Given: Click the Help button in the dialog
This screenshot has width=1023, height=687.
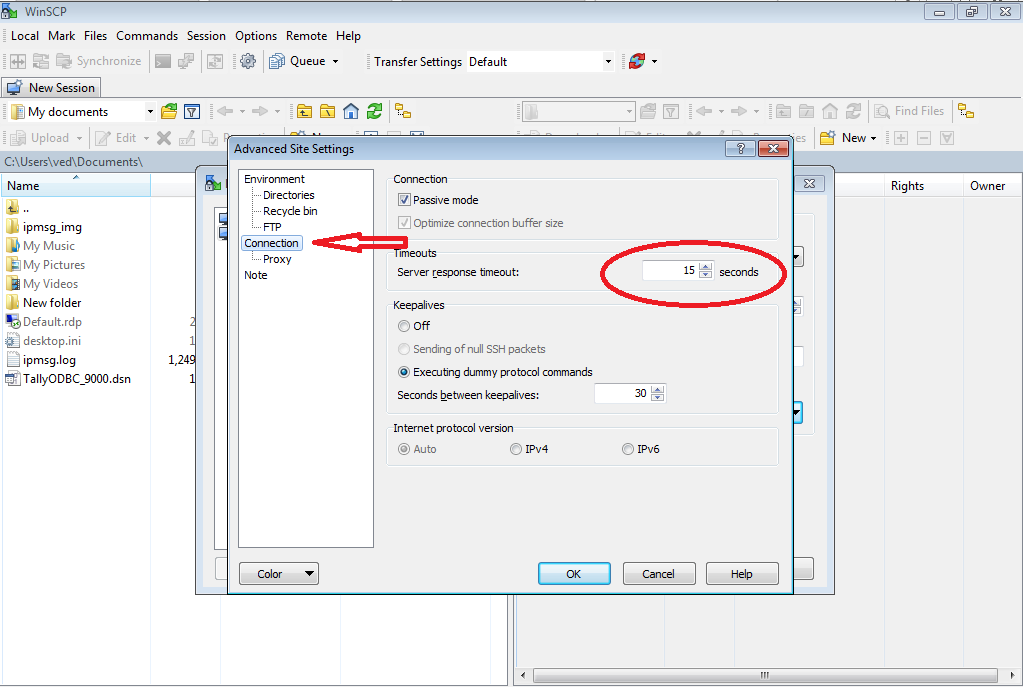Looking at the screenshot, I should [x=742, y=573].
